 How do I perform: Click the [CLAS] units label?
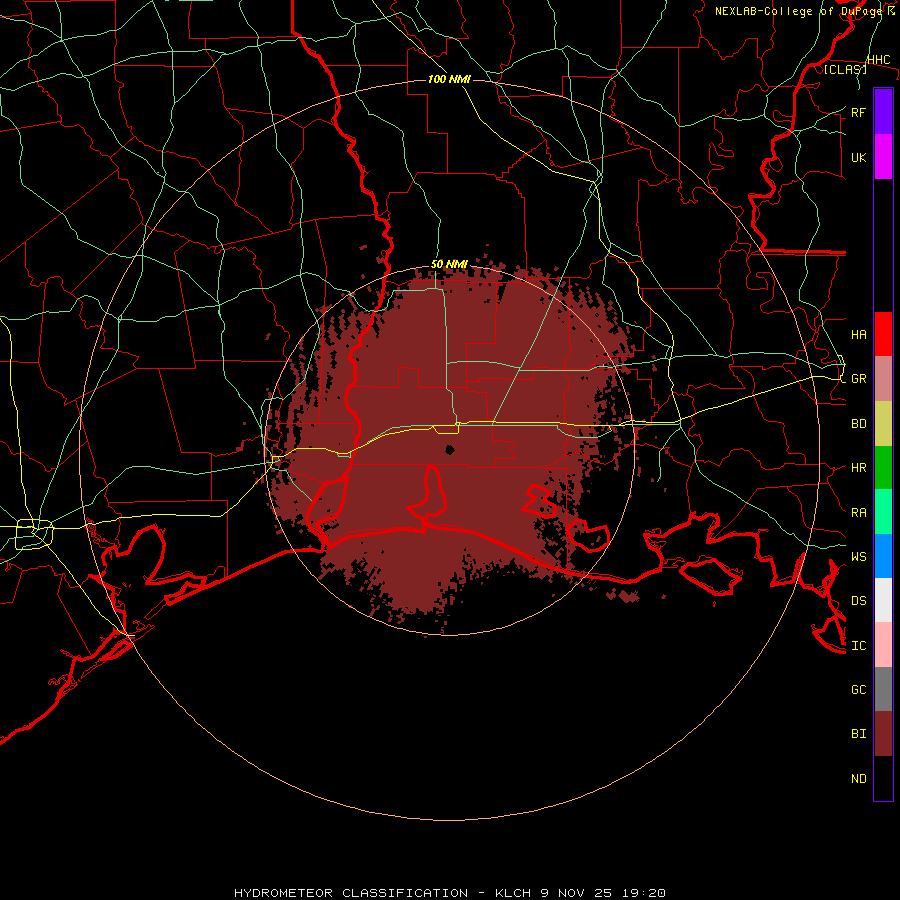845,69
